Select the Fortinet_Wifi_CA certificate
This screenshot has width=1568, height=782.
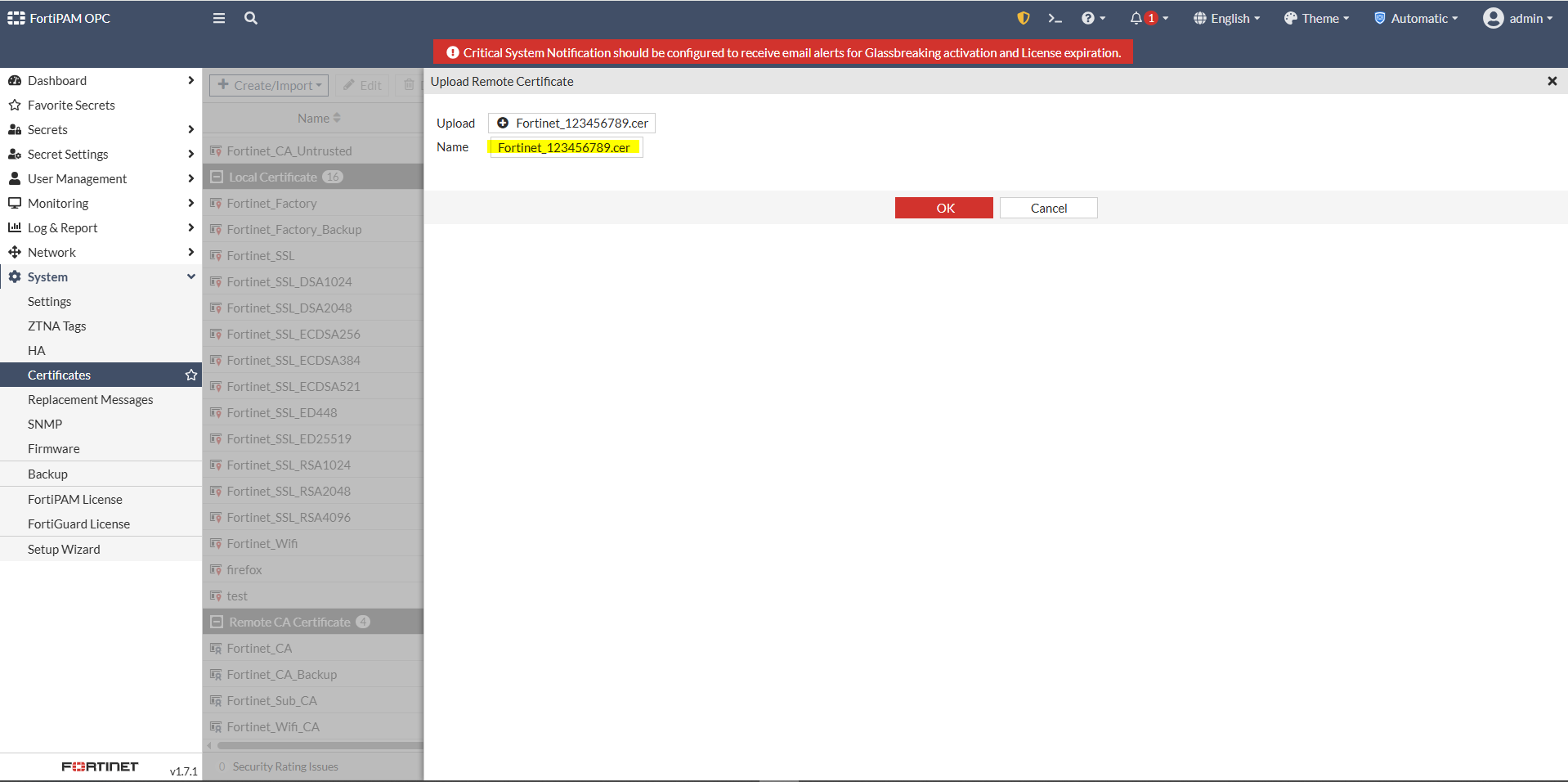click(312, 726)
